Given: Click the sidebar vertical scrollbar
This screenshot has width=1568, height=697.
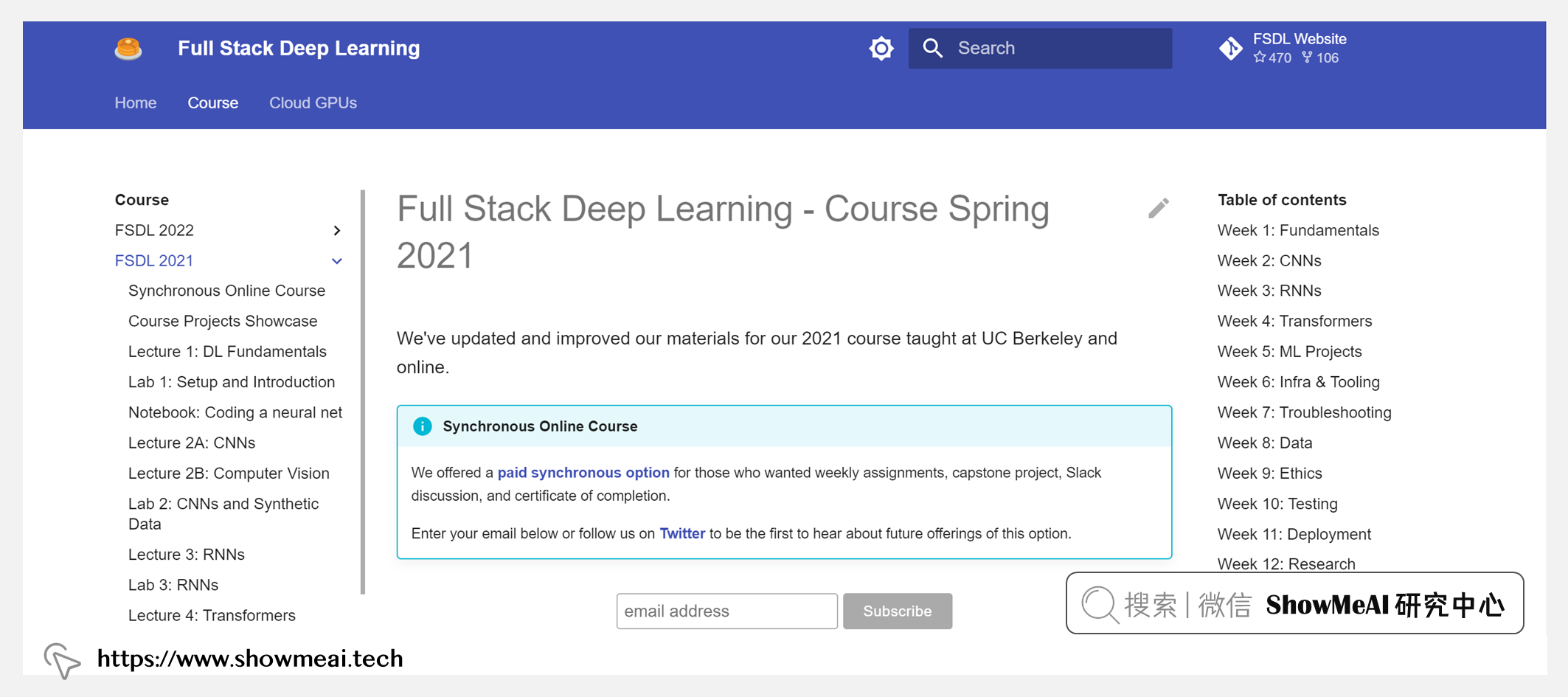Looking at the screenshot, I should pos(363,392).
